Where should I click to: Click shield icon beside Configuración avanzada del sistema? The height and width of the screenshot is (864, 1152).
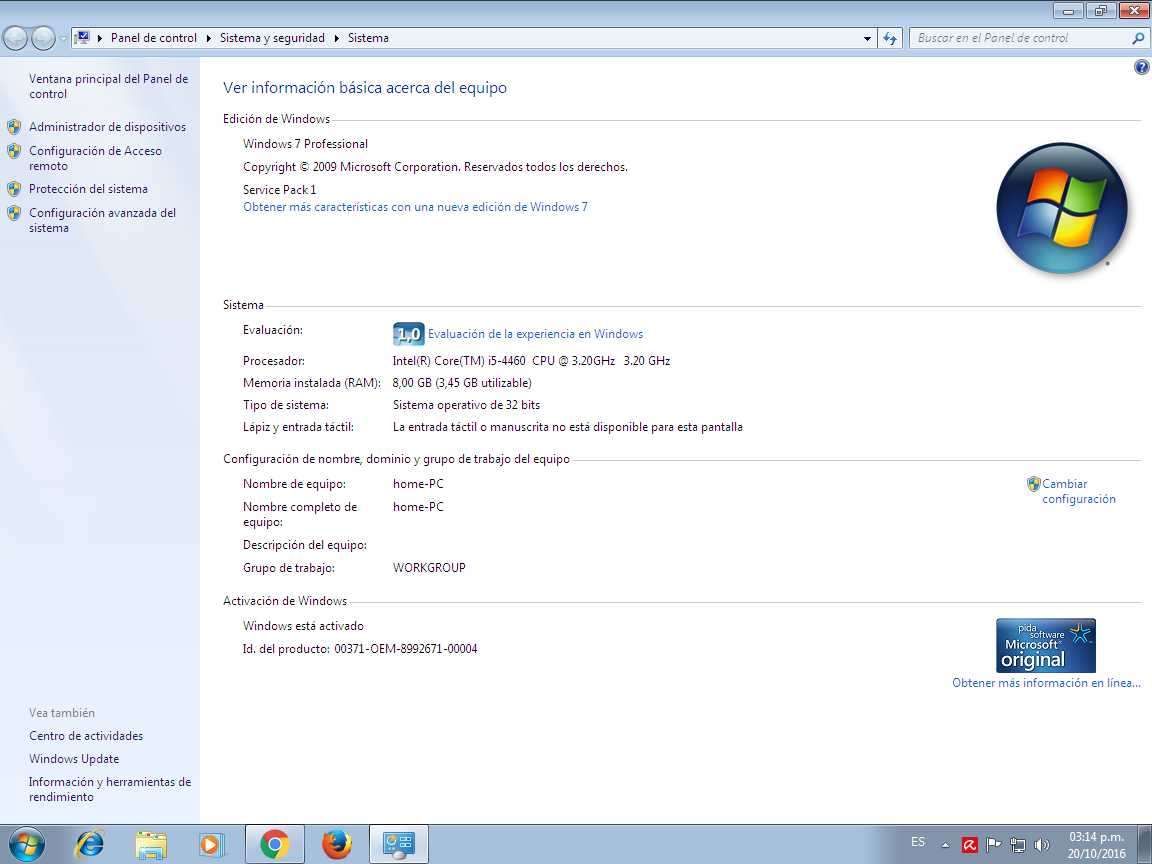[x=14, y=213]
